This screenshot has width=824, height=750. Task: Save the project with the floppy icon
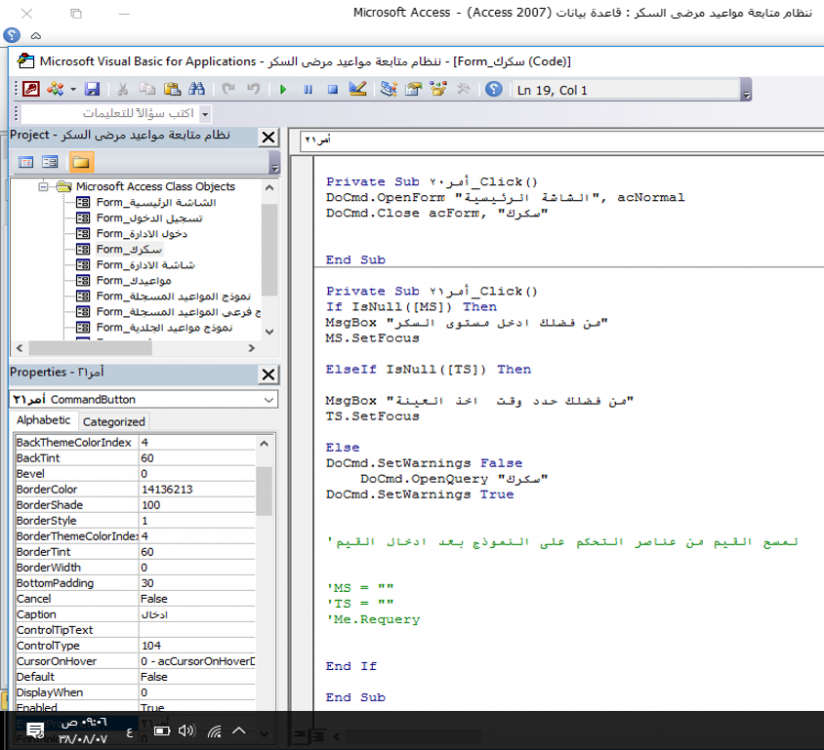click(x=92, y=89)
